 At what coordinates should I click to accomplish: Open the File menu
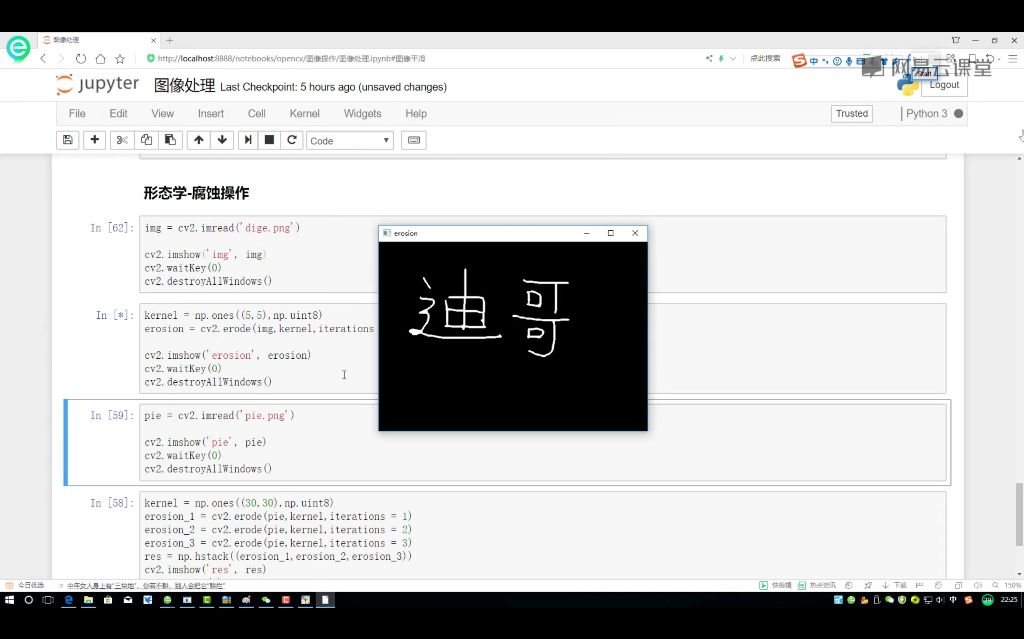tap(77, 113)
